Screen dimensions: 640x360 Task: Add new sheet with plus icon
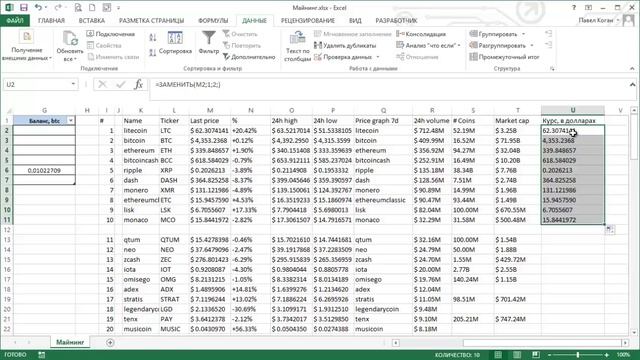click(110, 342)
